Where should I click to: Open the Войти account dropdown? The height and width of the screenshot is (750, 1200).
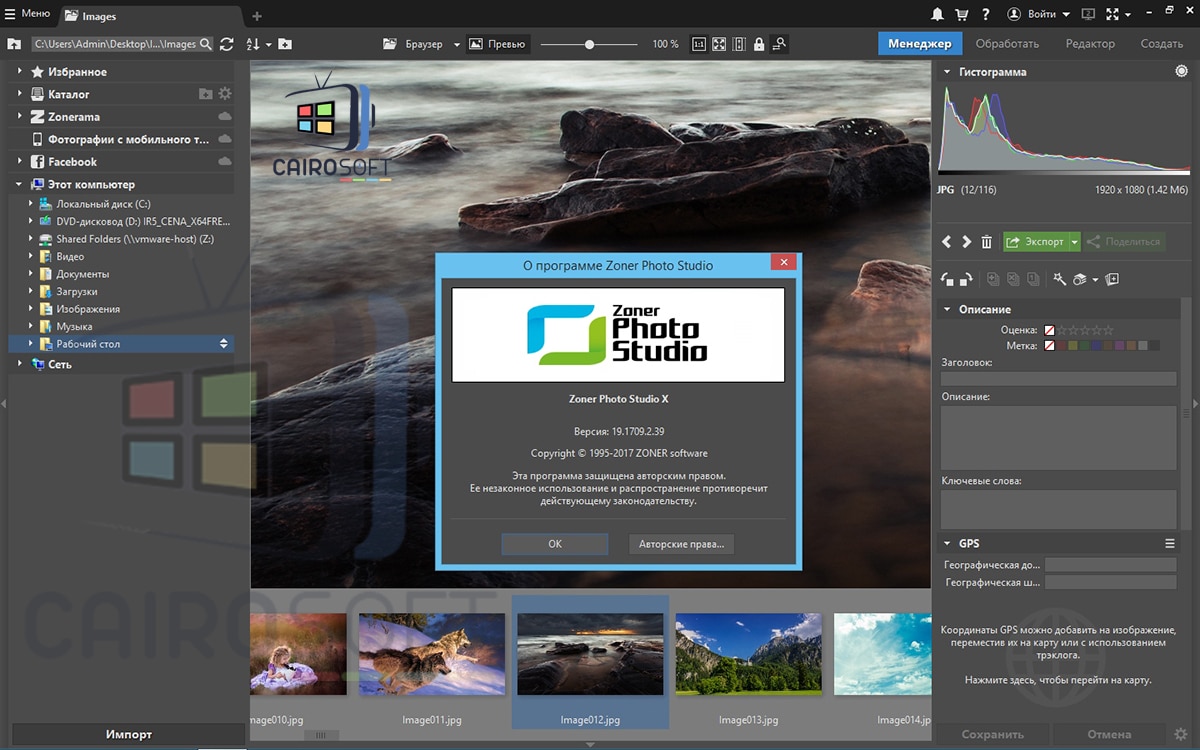pyautogui.click(x=1038, y=15)
